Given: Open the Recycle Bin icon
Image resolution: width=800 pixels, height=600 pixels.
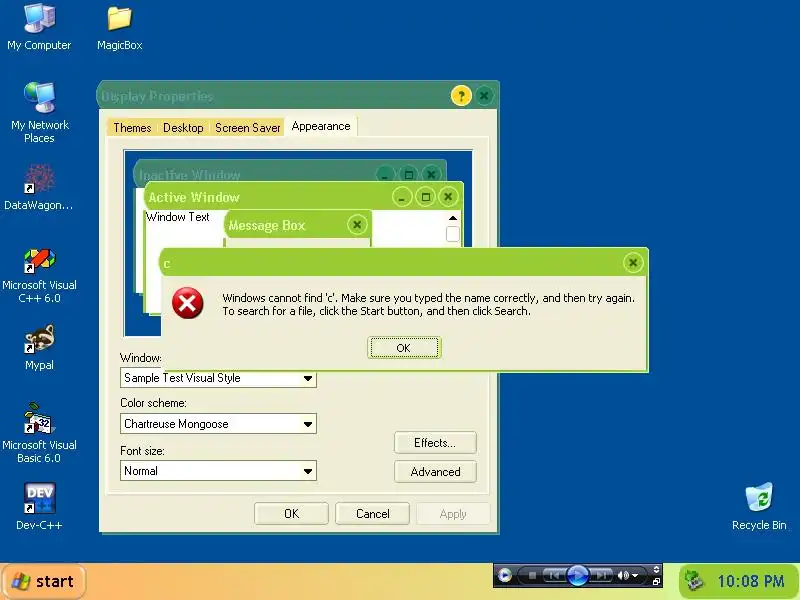Looking at the screenshot, I should pos(759,506).
